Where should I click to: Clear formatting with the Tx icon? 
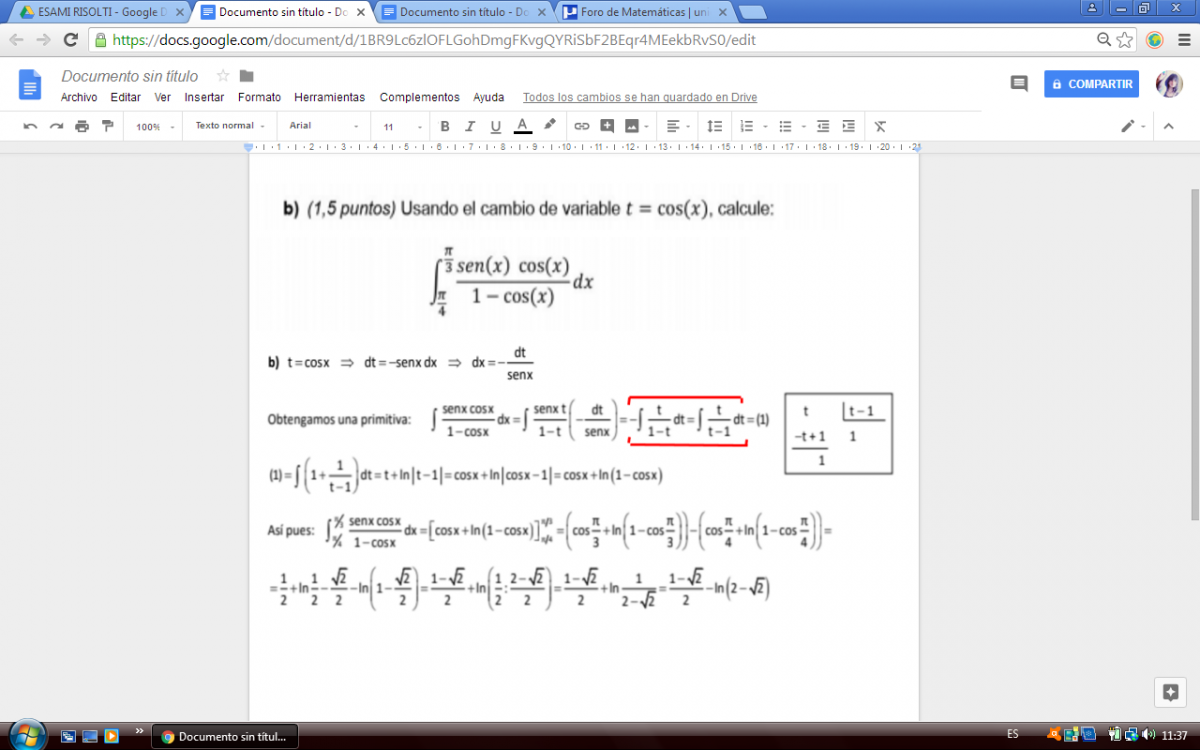point(880,126)
